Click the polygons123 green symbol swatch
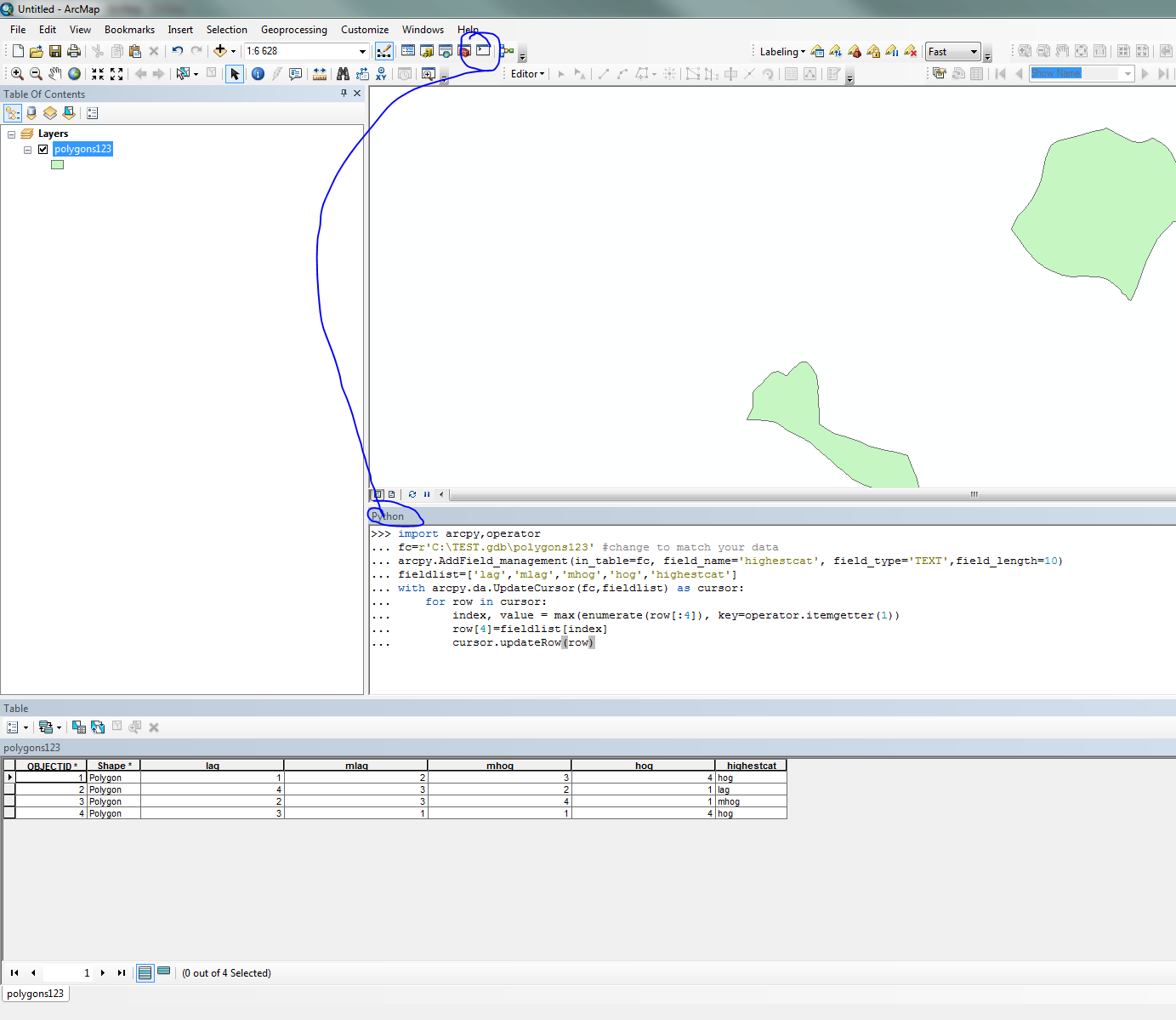The image size is (1176, 1020). pos(57,165)
